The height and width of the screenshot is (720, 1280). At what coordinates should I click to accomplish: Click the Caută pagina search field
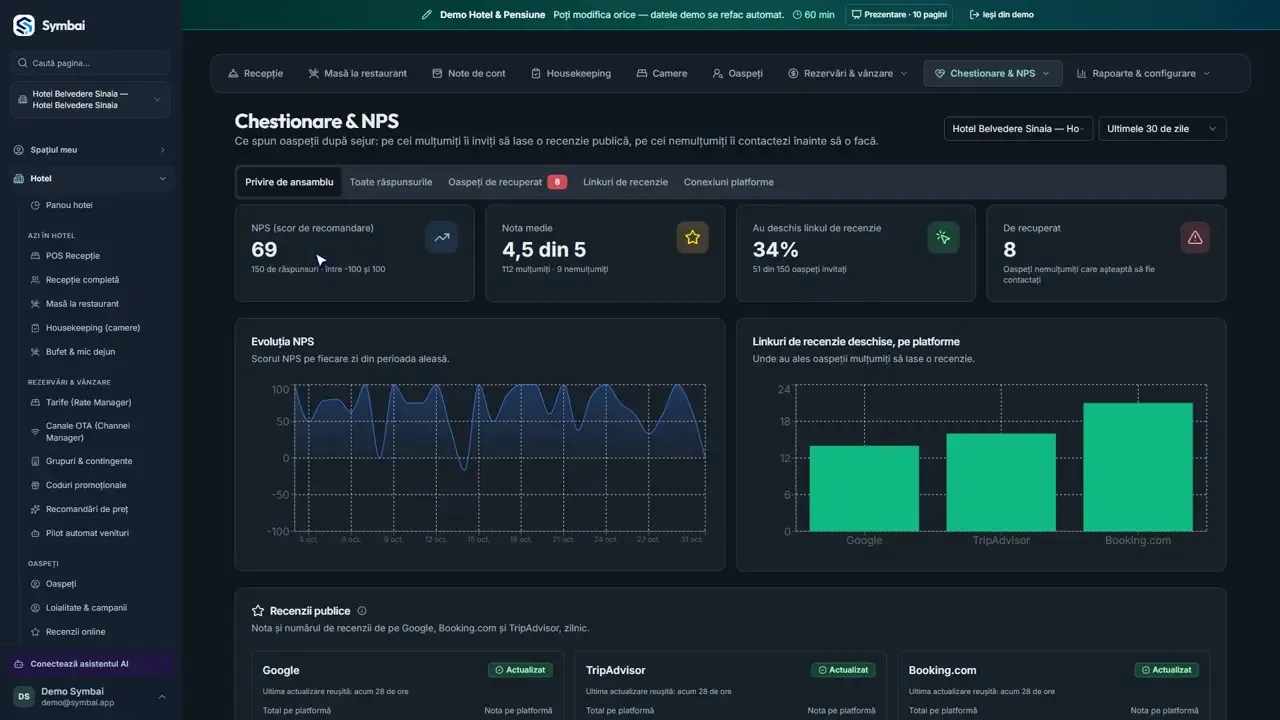(x=91, y=63)
